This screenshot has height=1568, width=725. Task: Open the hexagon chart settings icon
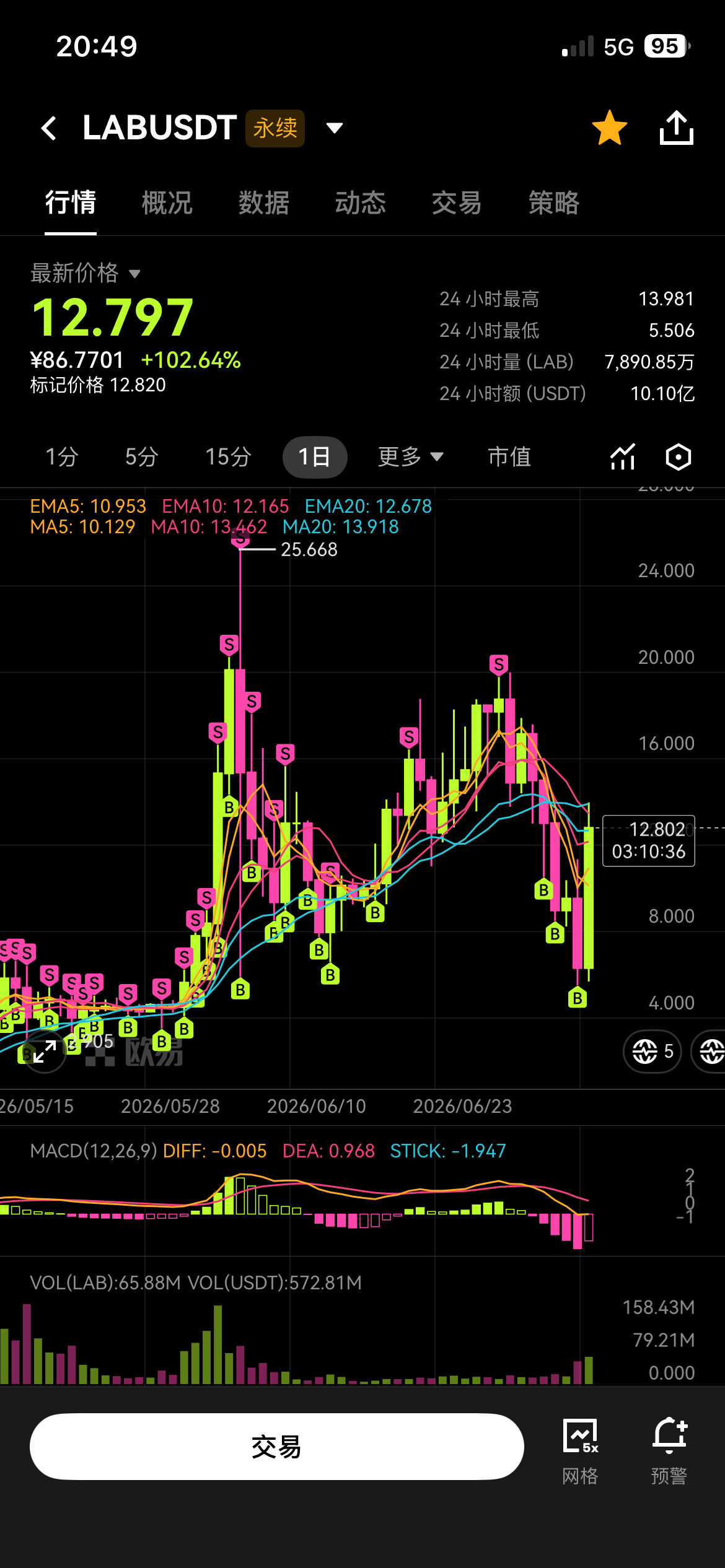679,457
